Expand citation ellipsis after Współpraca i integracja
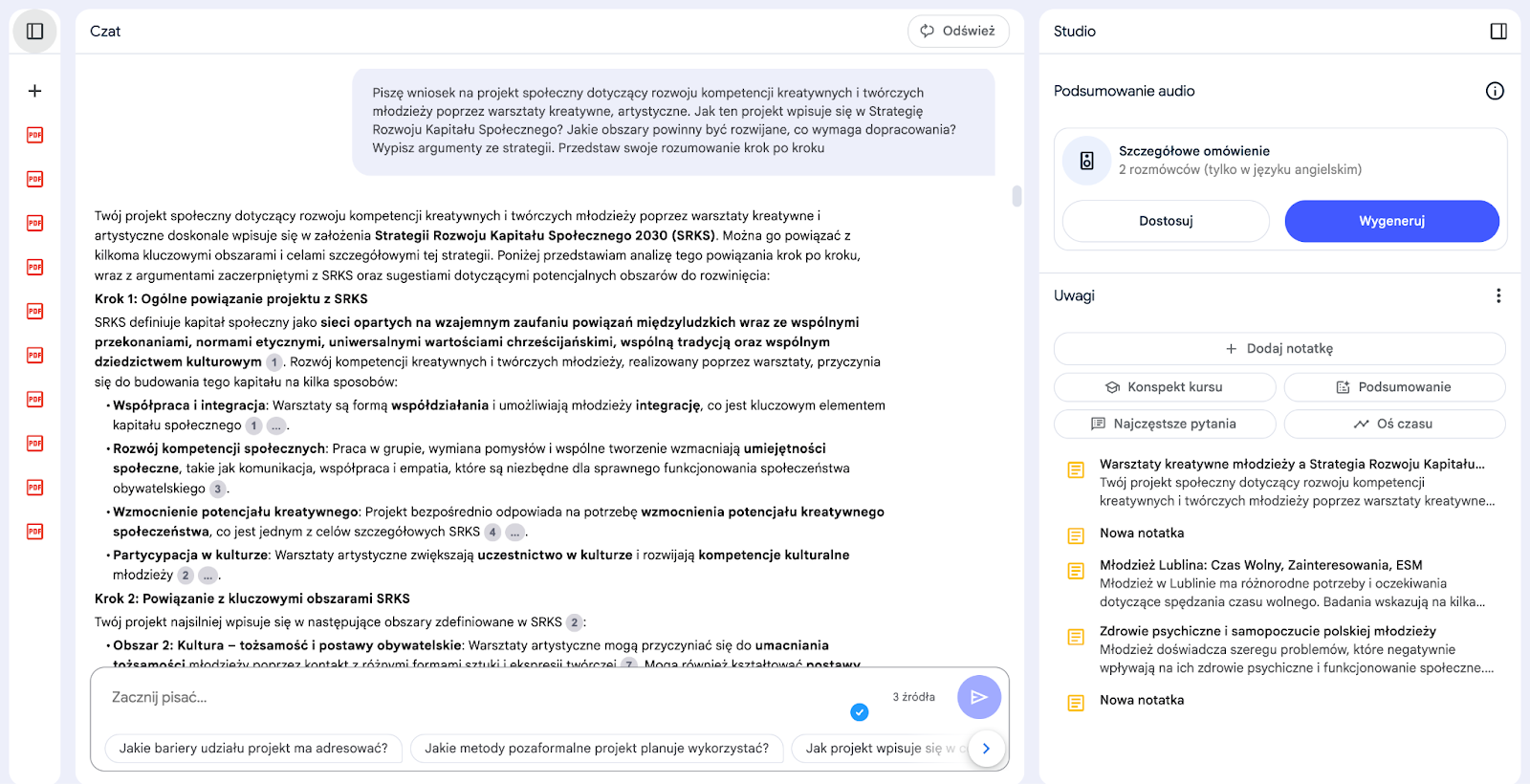Viewport: 1530px width, 784px height. coord(276,425)
